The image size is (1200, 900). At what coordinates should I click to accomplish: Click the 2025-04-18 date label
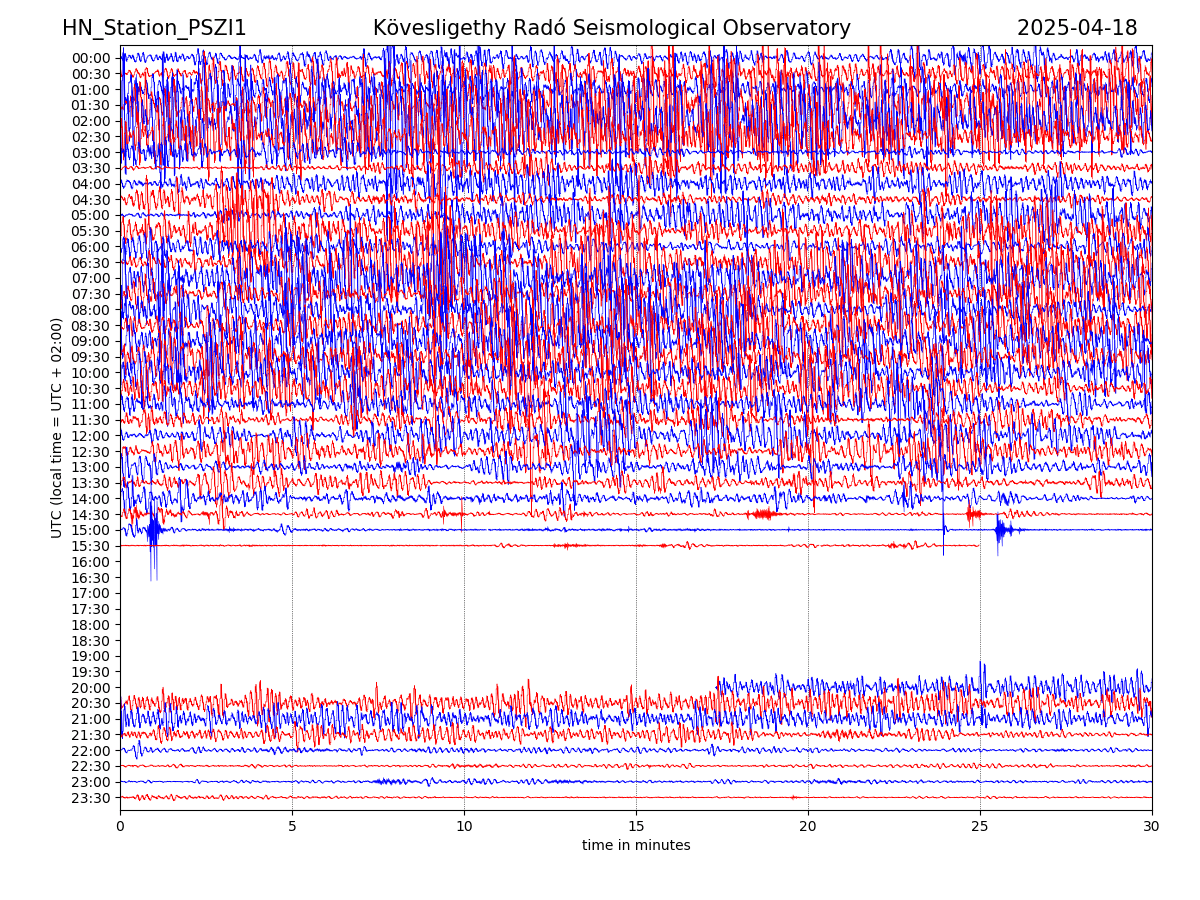(1076, 28)
